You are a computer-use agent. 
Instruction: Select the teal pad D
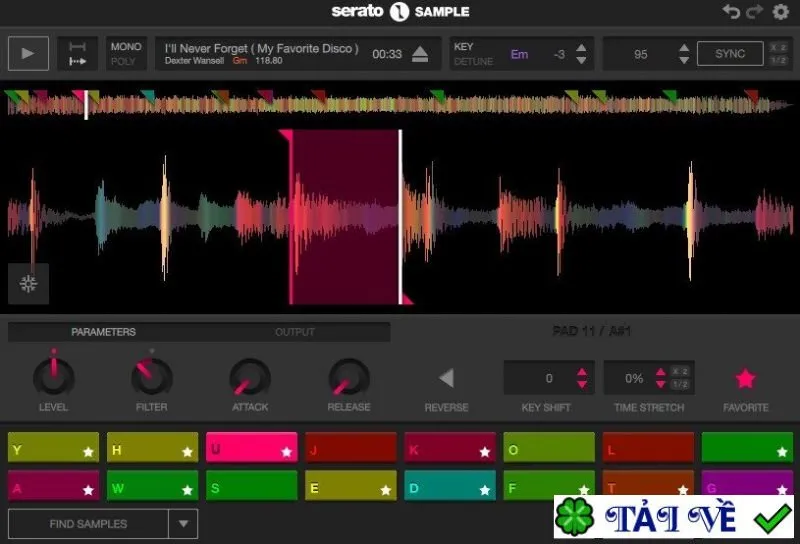[450, 485]
